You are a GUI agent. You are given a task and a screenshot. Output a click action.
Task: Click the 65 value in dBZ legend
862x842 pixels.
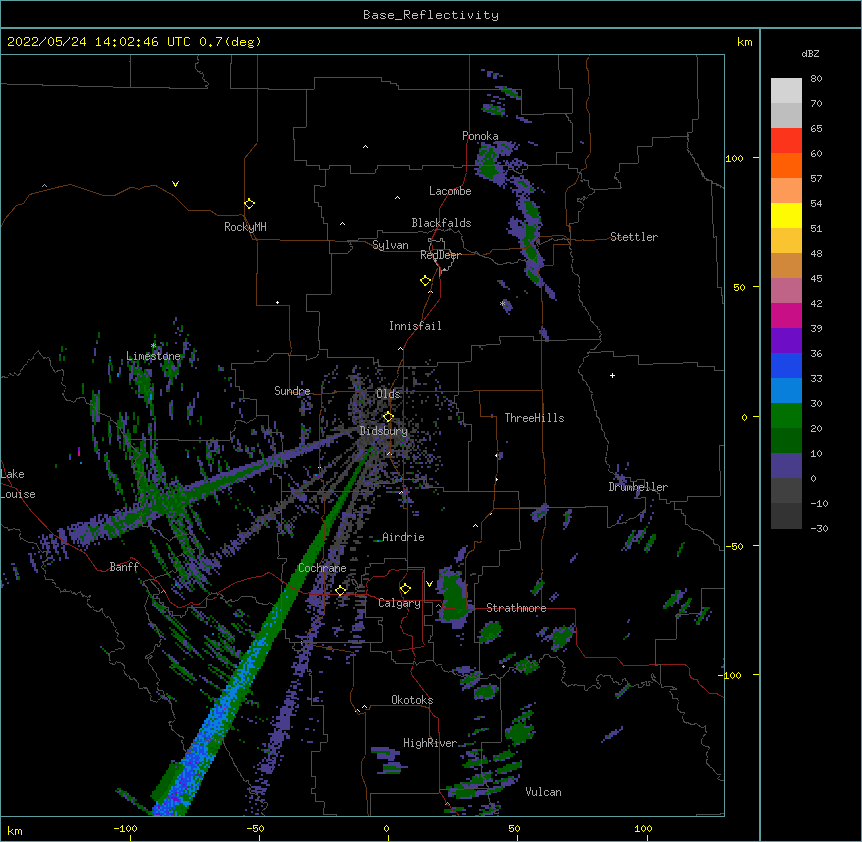816,129
